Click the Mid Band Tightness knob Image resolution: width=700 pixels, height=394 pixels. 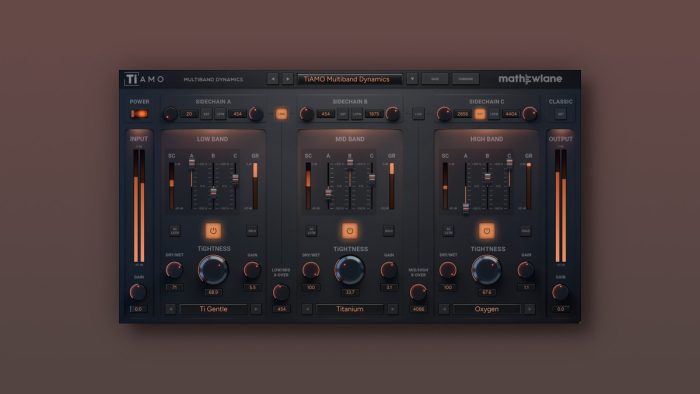pyautogui.click(x=350, y=270)
